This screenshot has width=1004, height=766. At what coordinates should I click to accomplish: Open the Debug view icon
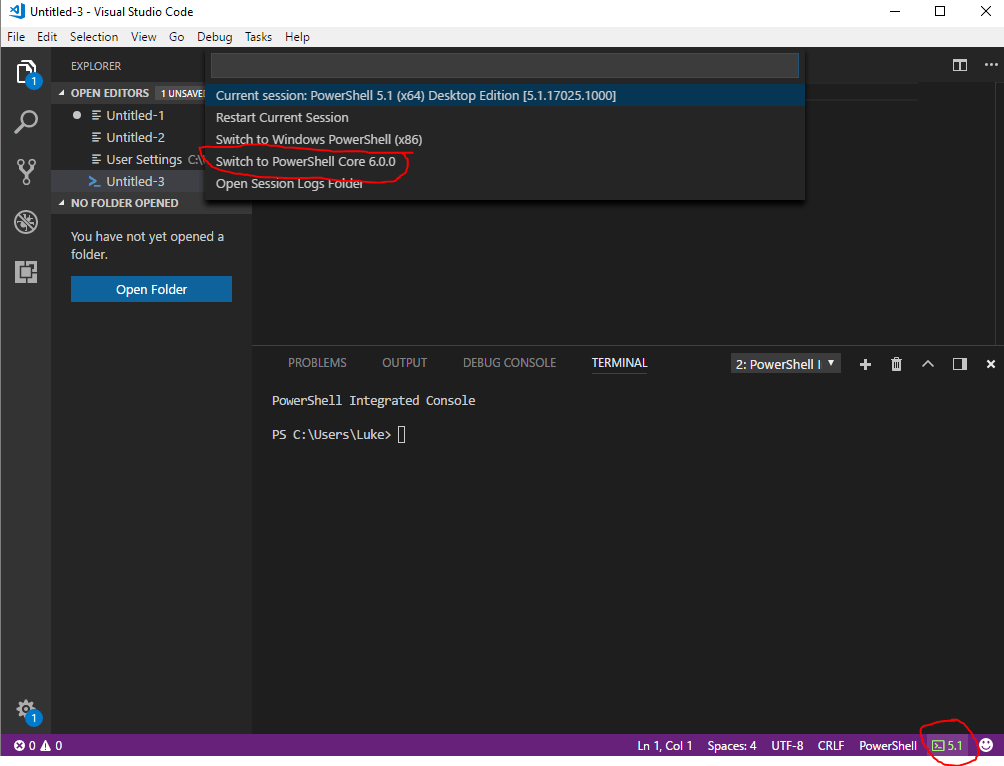26,222
